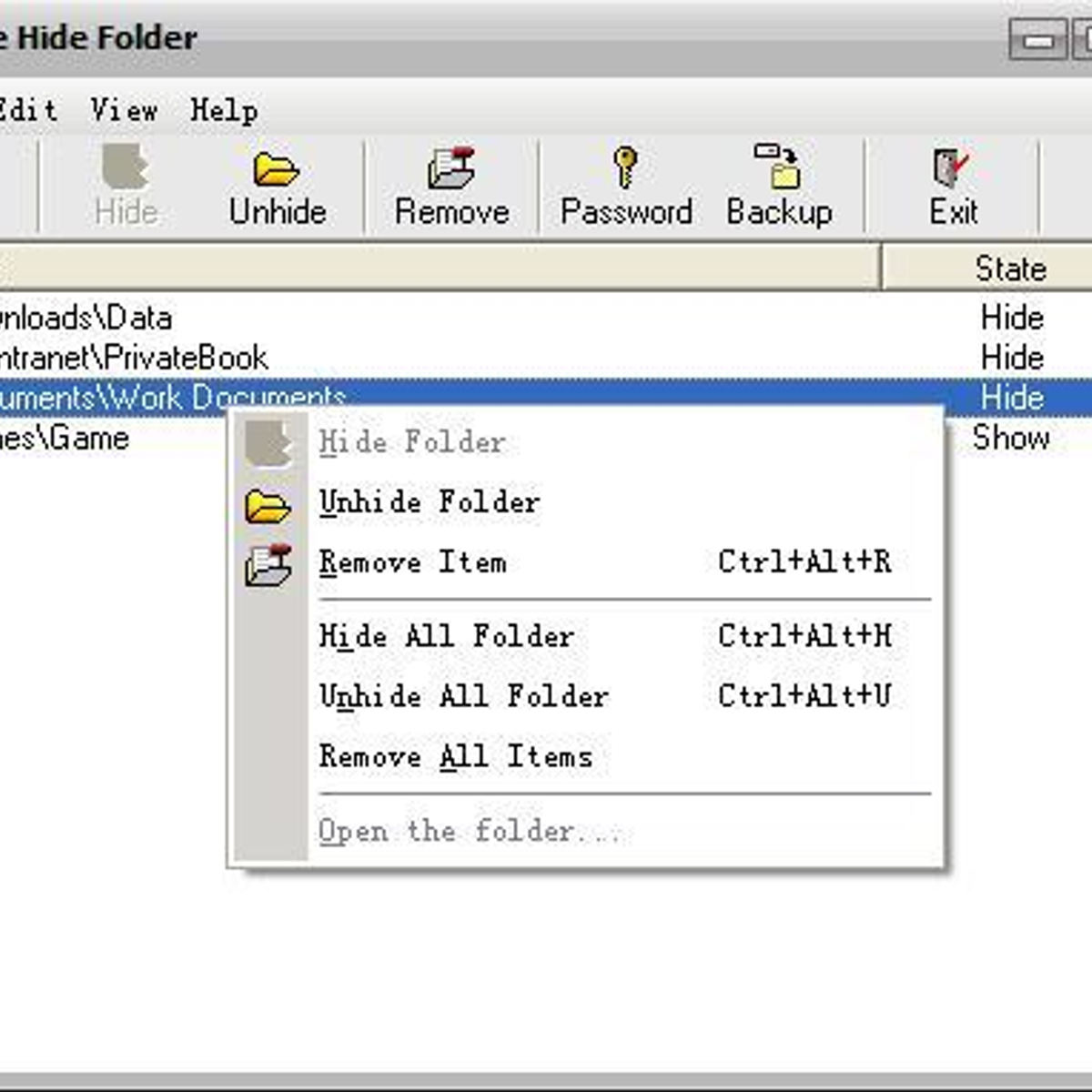This screenshot has width=1092, height=1092.
Task: Click the Unhide toolbar folder icon
Action: point(277,169)
